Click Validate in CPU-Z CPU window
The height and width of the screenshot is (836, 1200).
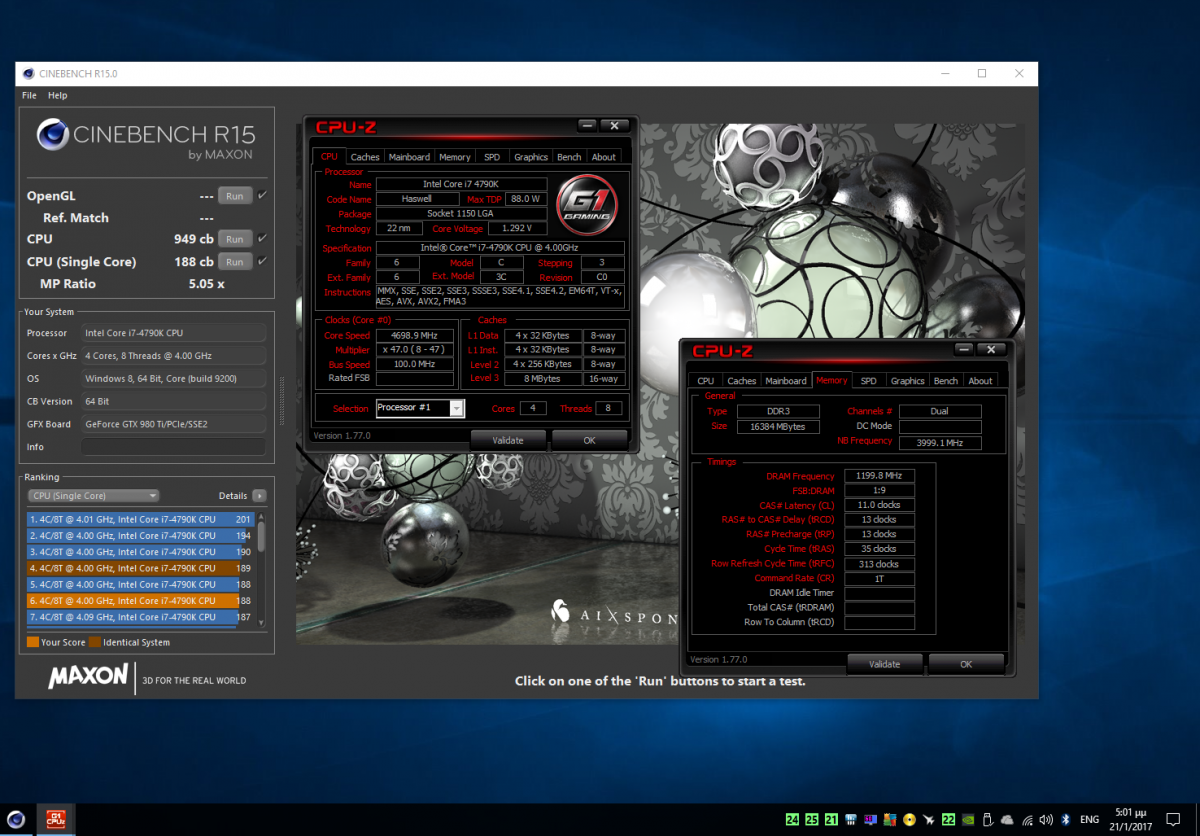(509, 440)
